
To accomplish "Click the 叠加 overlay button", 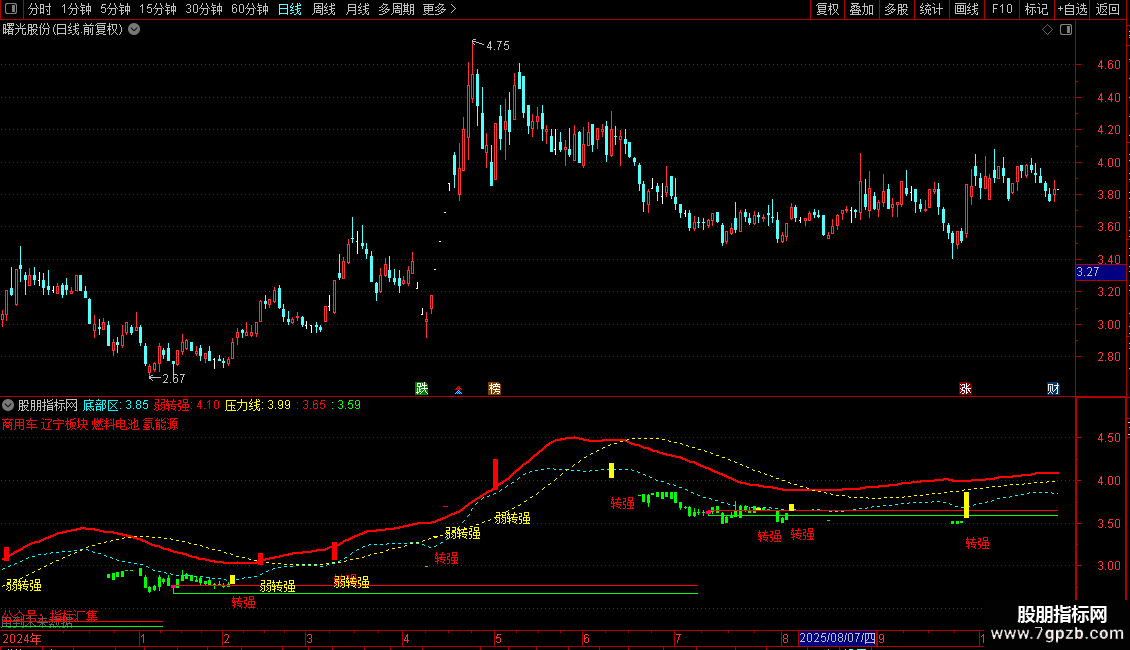I will pos(861,9).
